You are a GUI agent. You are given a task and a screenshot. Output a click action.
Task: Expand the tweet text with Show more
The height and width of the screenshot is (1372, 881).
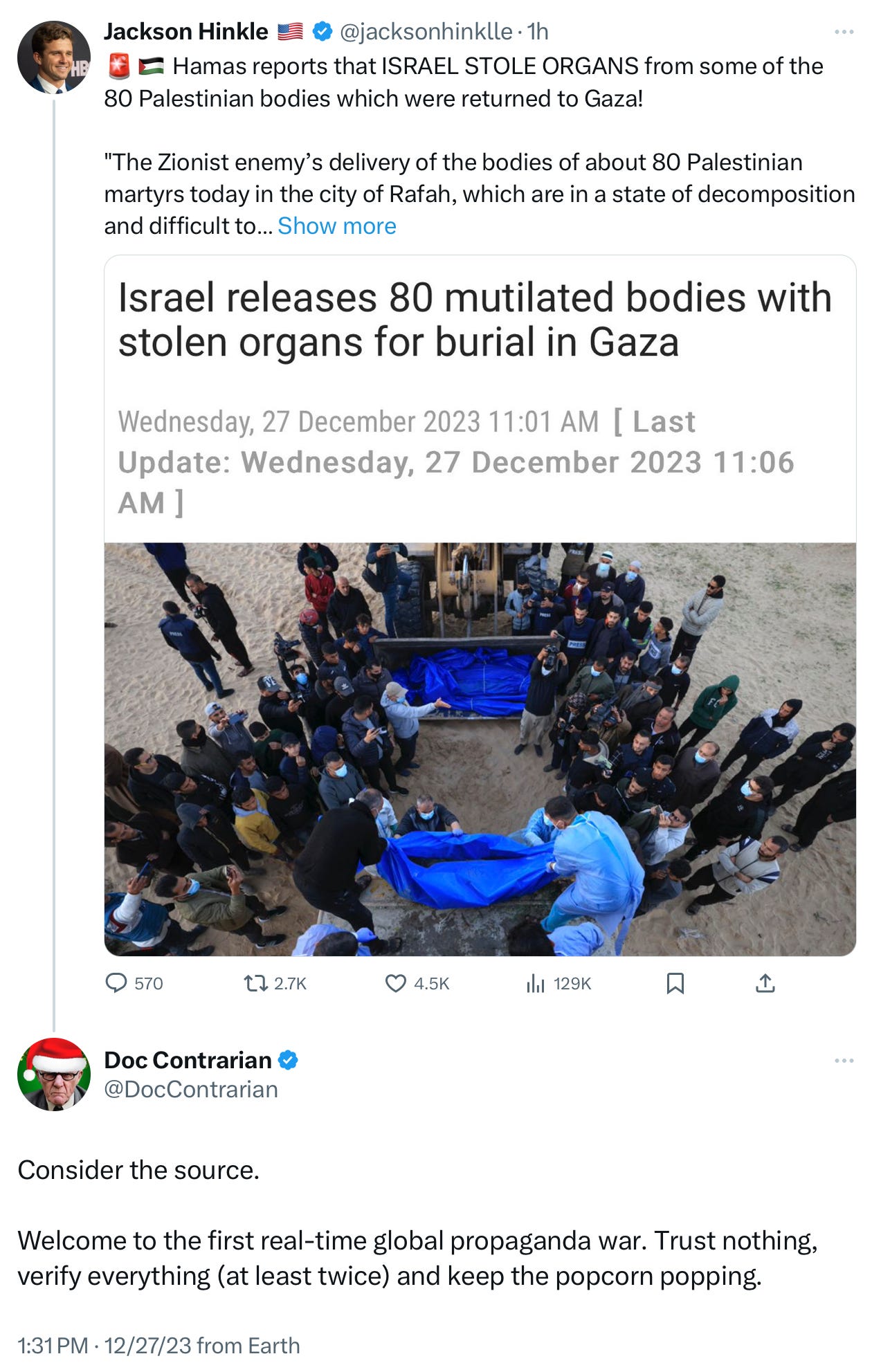point(336,226)
